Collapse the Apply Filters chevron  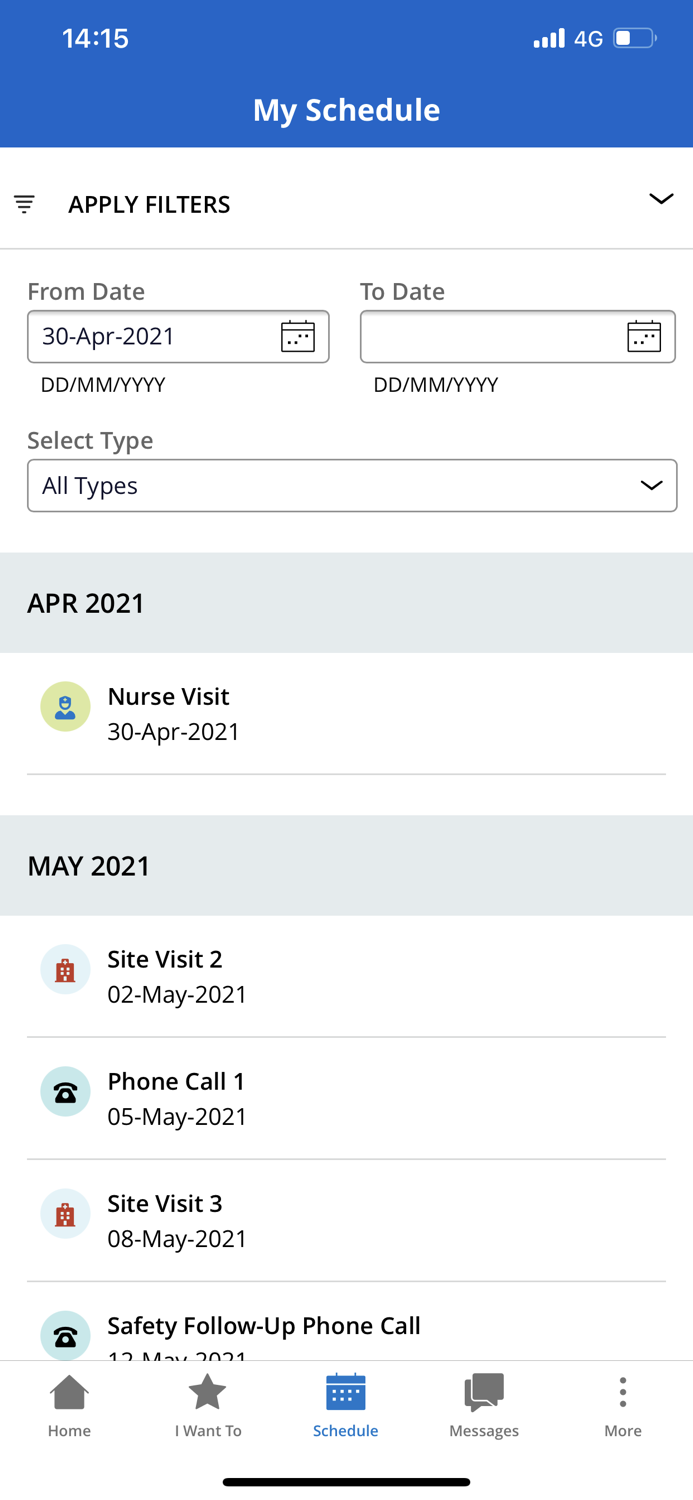coord(661,199)
